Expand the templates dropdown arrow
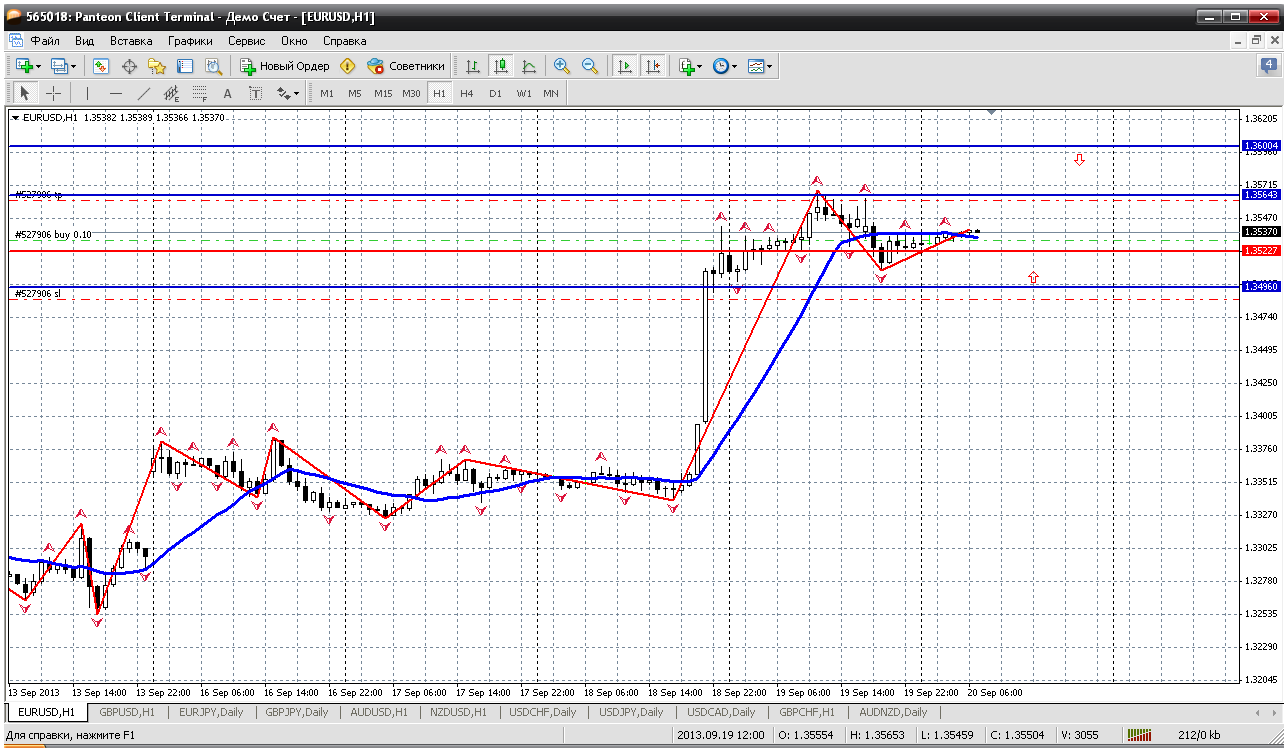This screenshot has width=1288, height=748. 770,66
